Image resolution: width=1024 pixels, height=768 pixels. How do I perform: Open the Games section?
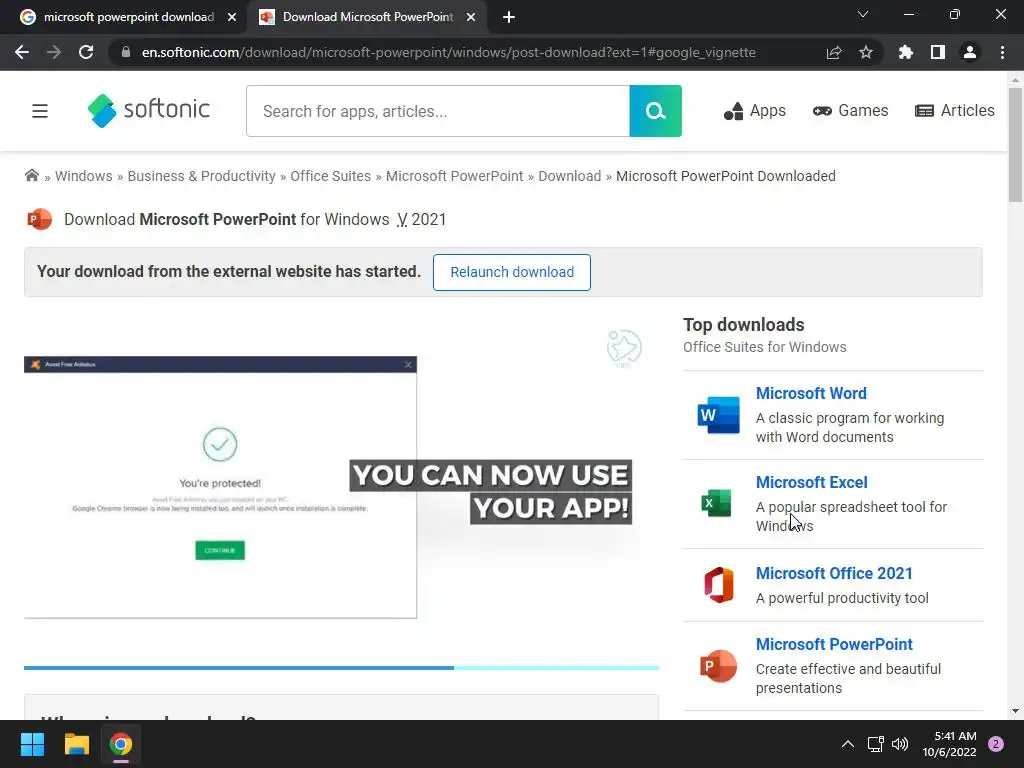[x=850, y=111]
